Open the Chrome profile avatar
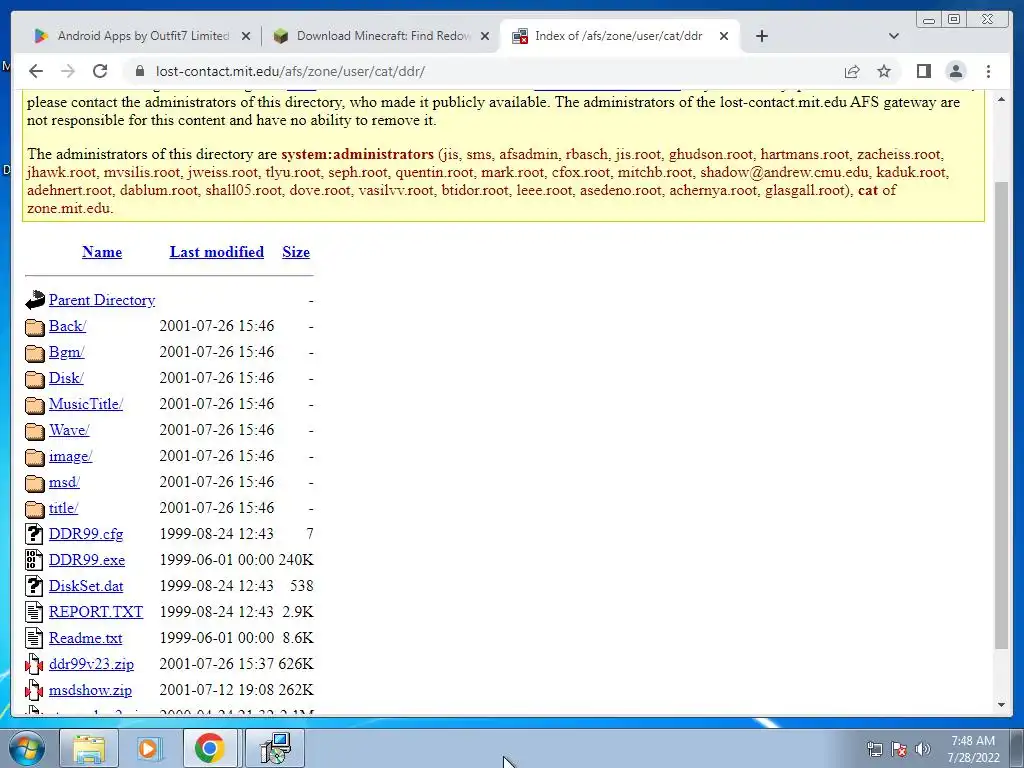Screen dimensions: 1024x768 click(955, 71)
